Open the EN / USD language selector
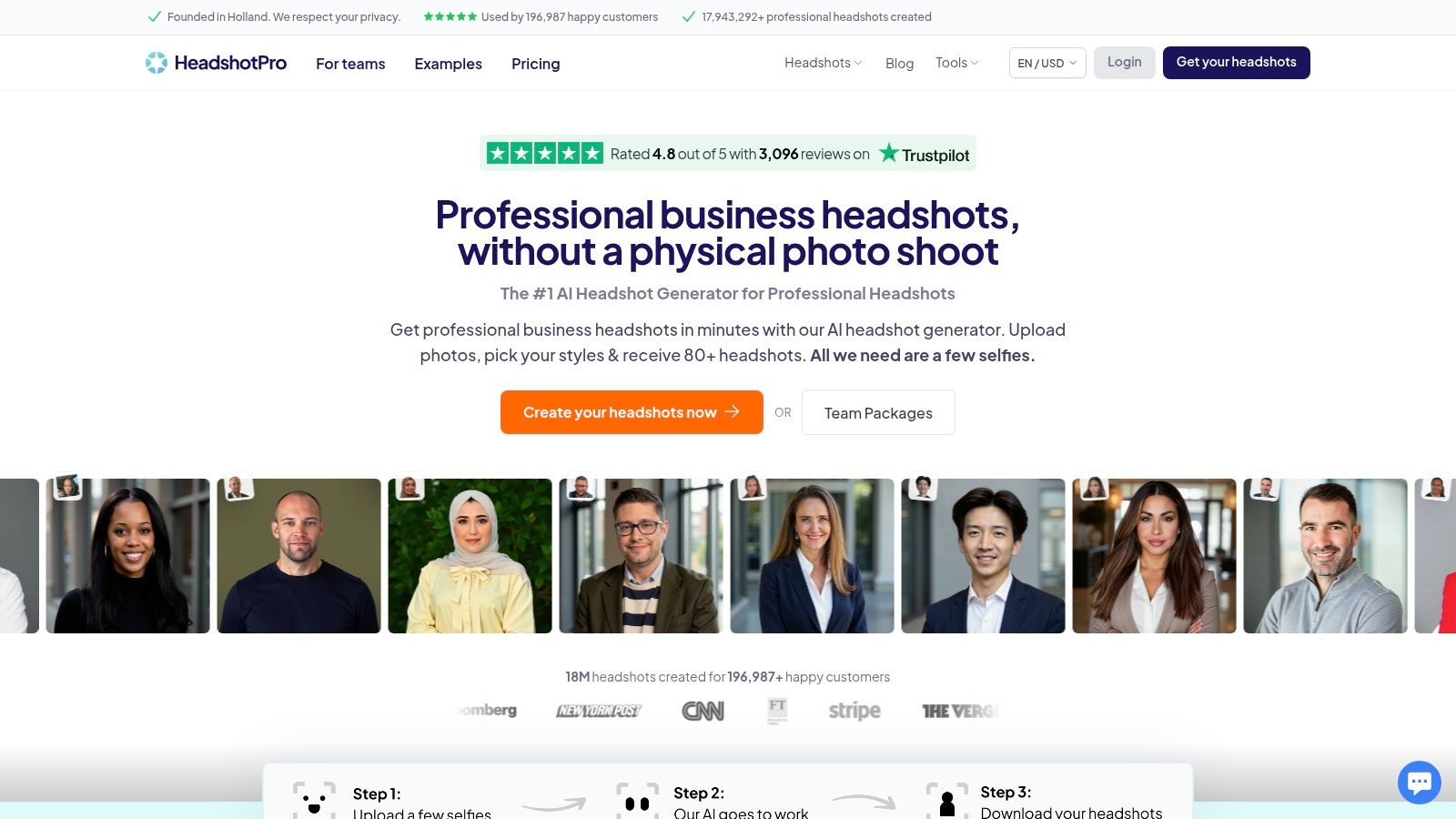1456x819 pixels. [x=1046, y=63]
